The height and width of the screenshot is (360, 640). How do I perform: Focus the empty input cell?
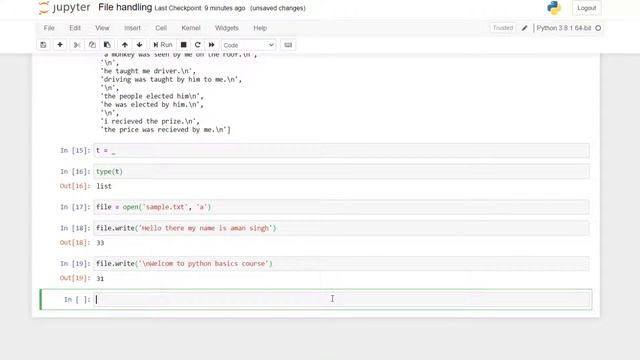click(x=342, y=299)
